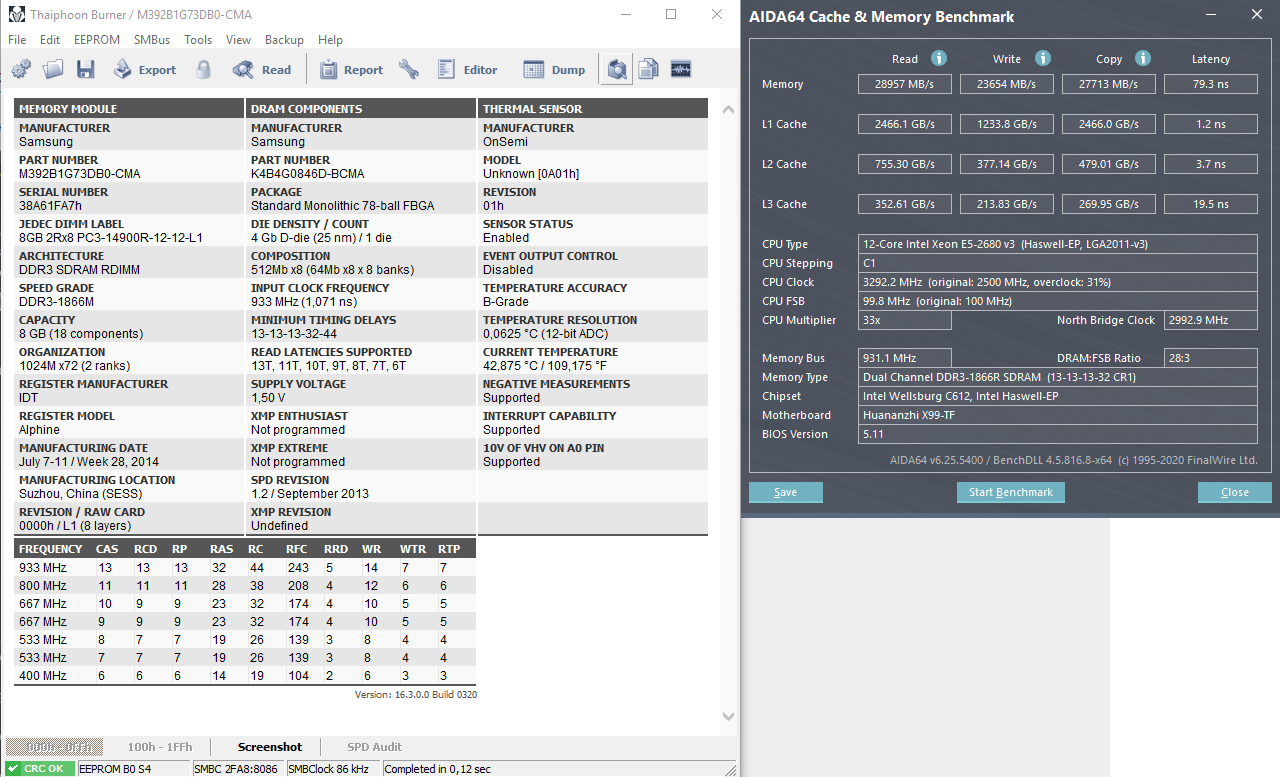Open the Edit menu
The width and height of the screenshot is (1283, 777).
(x=50, y=40)
